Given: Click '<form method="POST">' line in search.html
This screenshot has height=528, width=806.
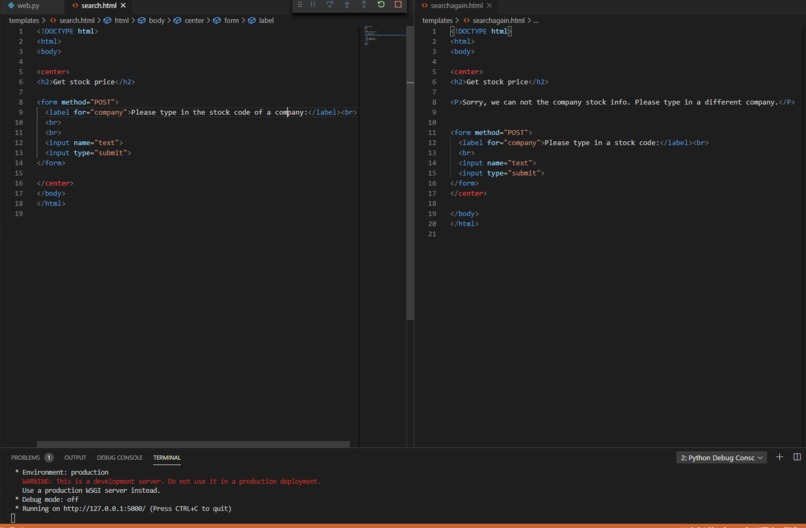Looking at the screenshot, I should 78,102.
